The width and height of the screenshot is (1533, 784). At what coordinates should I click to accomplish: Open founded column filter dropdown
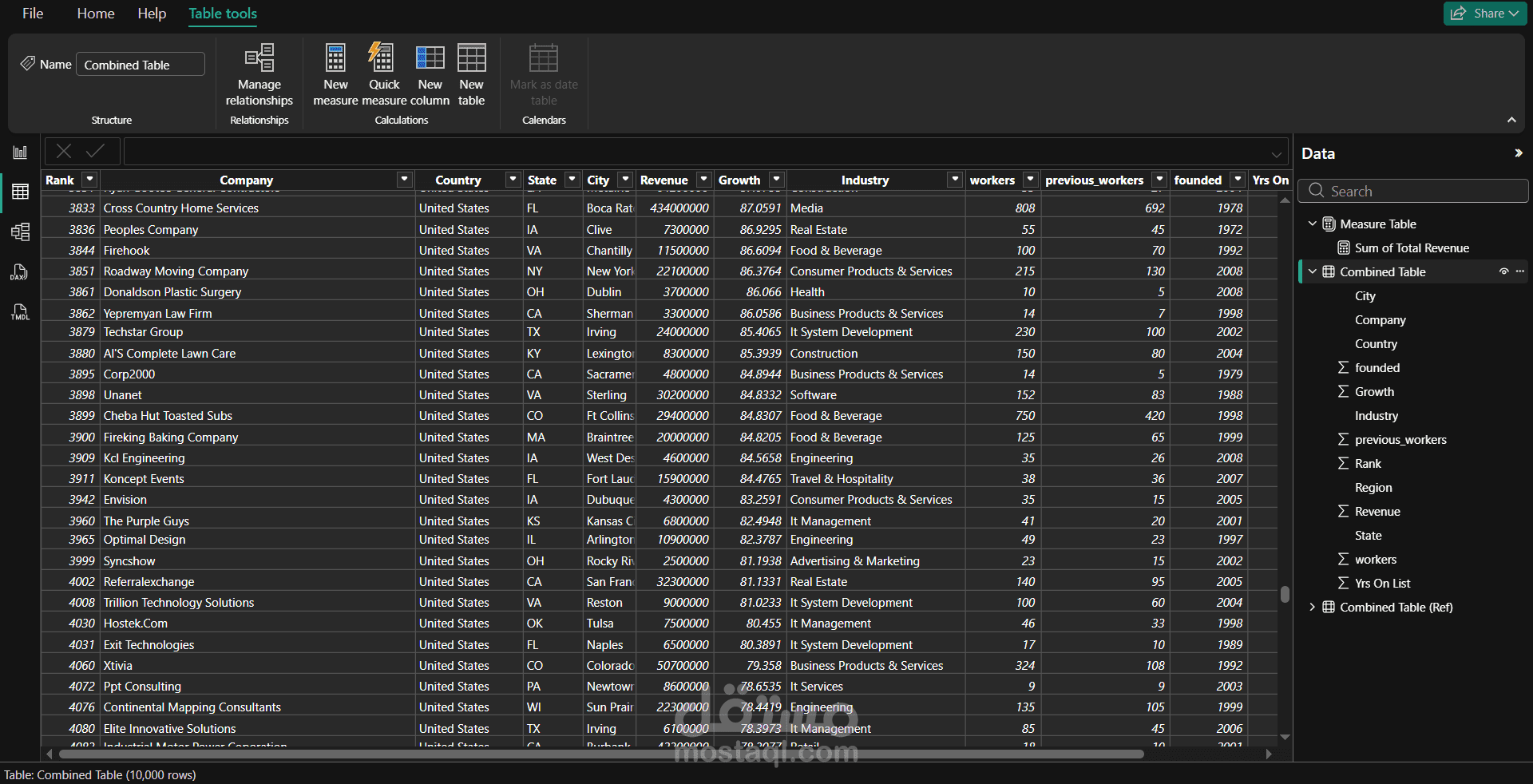point(1237,180)
